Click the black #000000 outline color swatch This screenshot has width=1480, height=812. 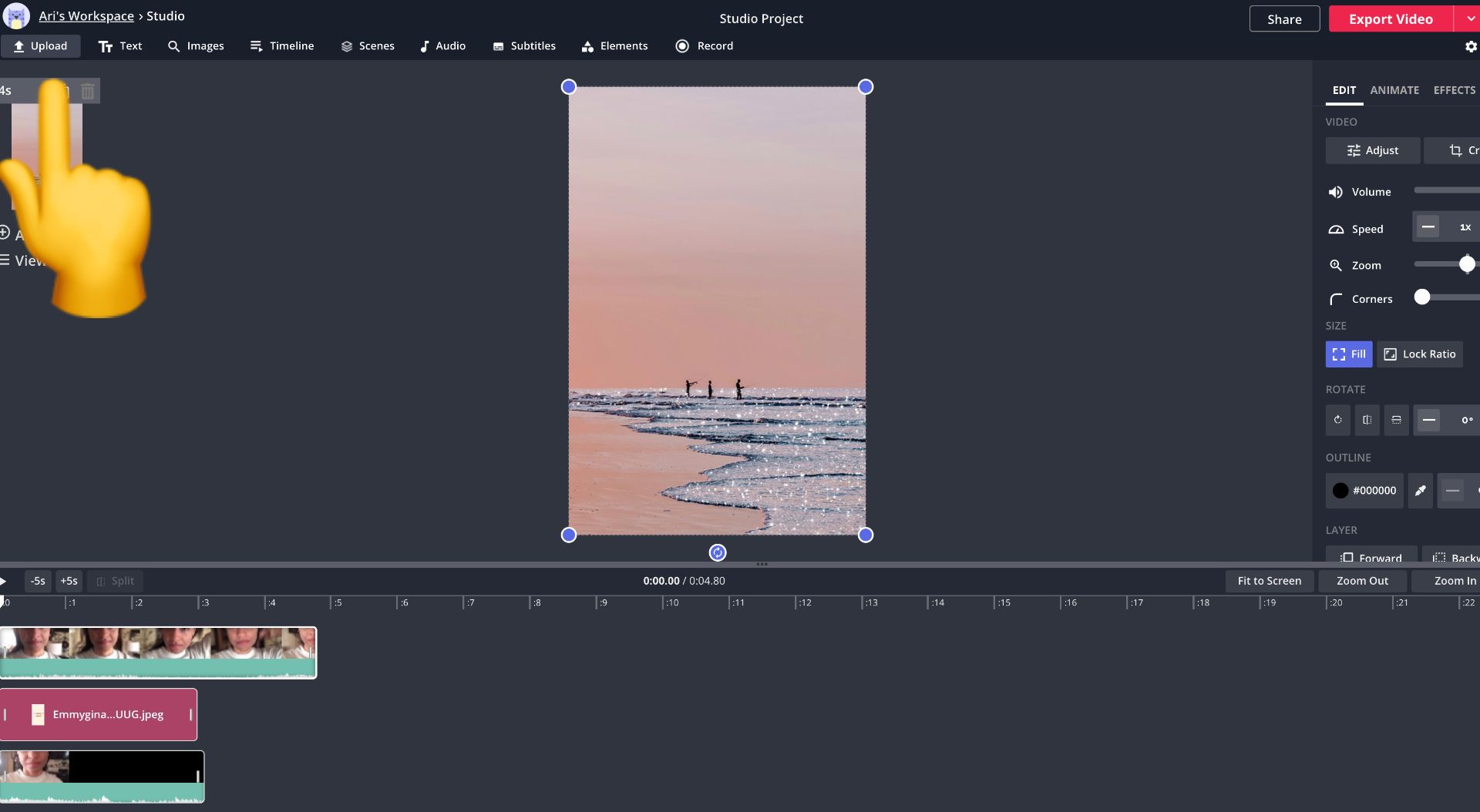coord(1340,491)
